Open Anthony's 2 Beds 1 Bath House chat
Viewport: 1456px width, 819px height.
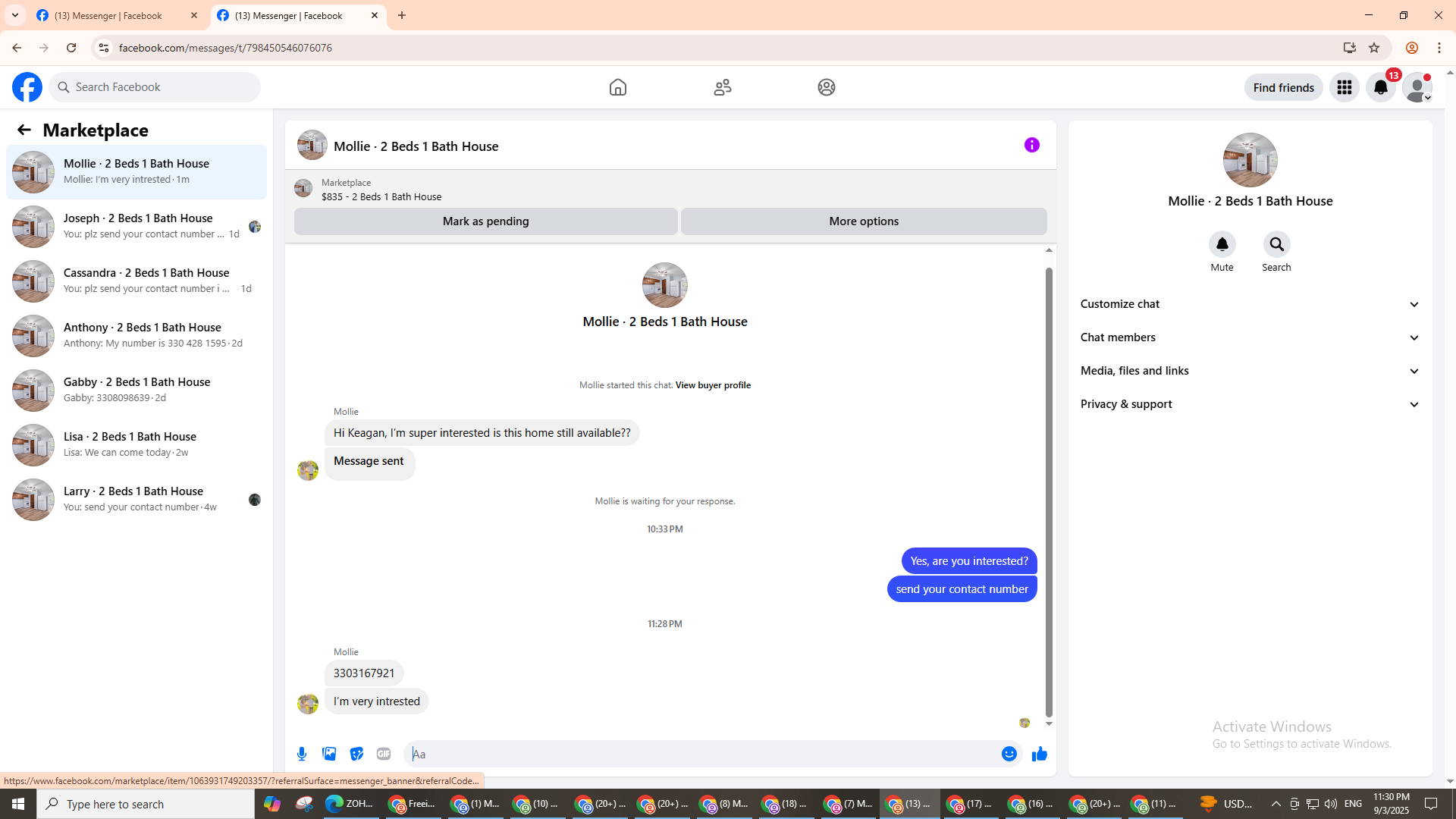coord(136,336)
